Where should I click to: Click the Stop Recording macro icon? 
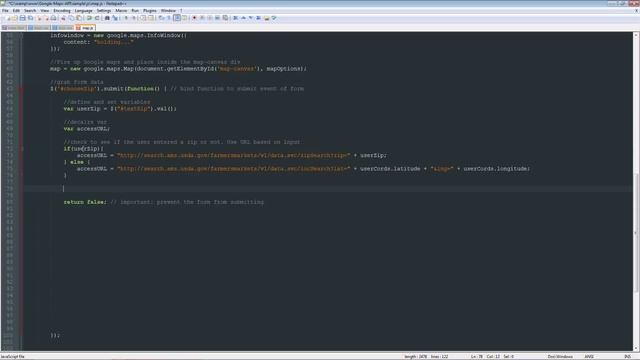[x=202, y=18]
